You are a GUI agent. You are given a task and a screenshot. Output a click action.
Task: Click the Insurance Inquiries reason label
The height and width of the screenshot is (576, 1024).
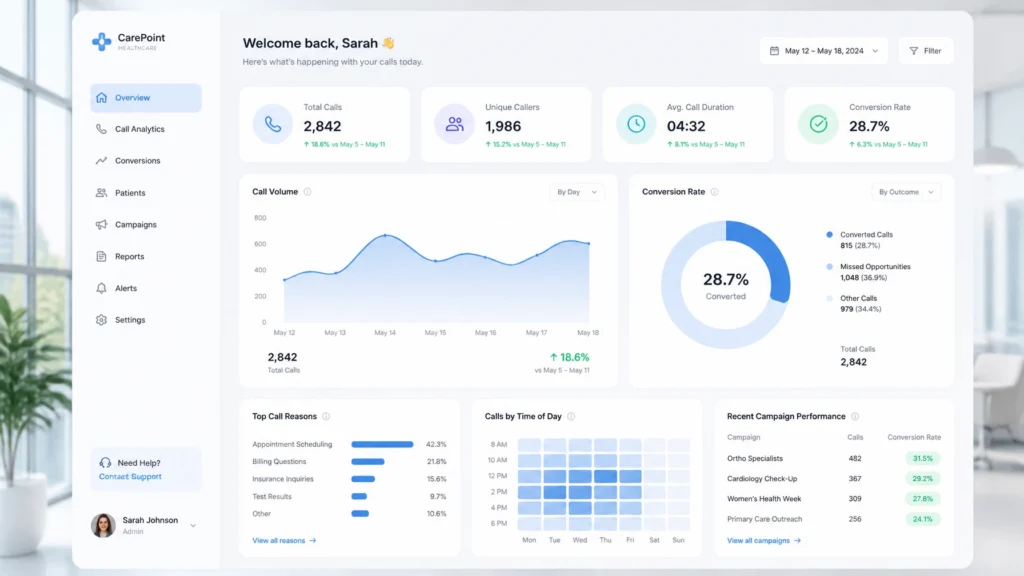coord(283,479)
